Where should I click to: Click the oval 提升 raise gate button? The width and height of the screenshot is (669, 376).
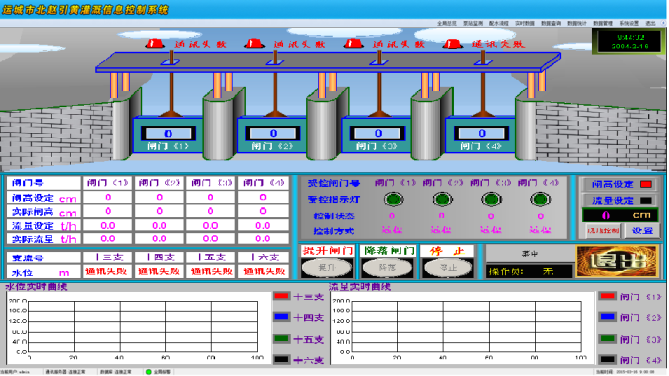[327, 268]
